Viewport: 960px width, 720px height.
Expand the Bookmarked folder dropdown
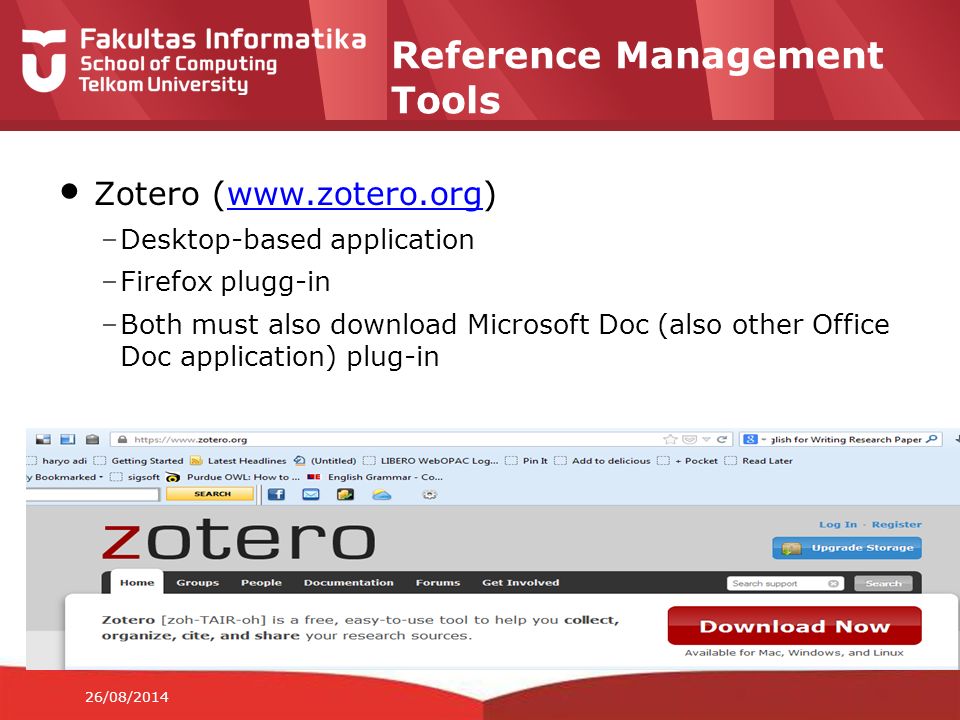tap(65, 478)
